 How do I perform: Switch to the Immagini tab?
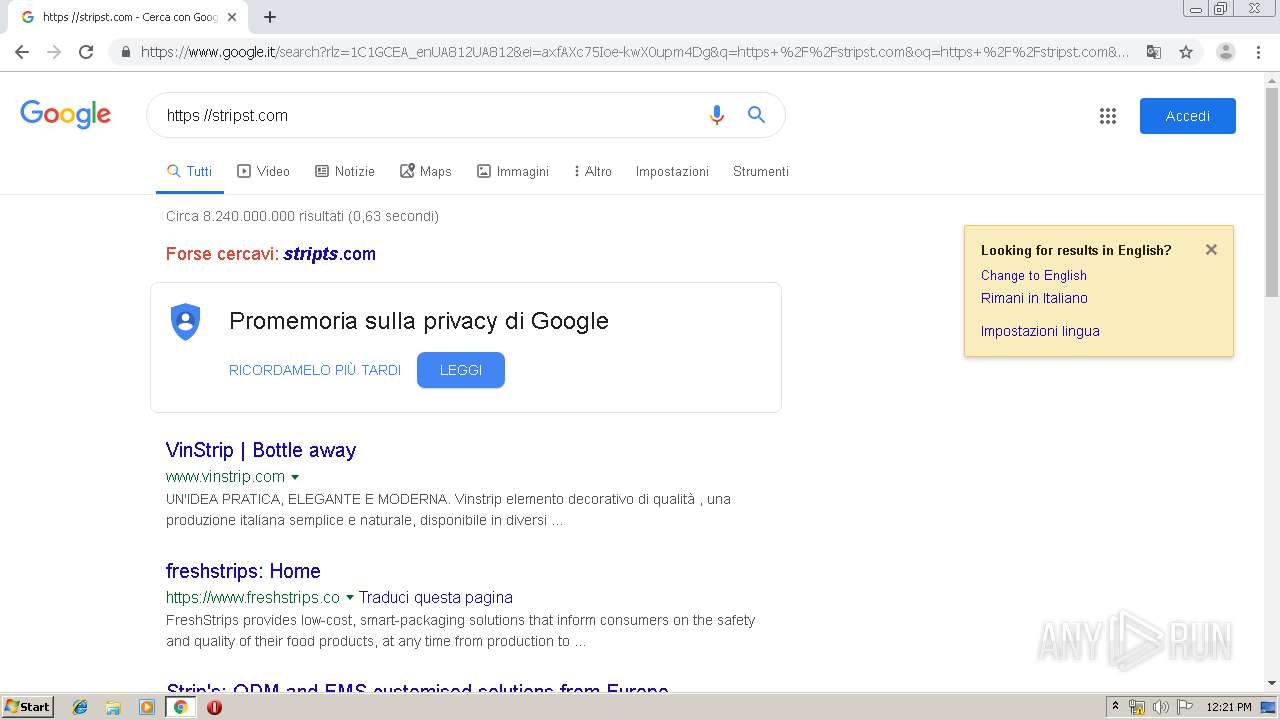(512, 171)
